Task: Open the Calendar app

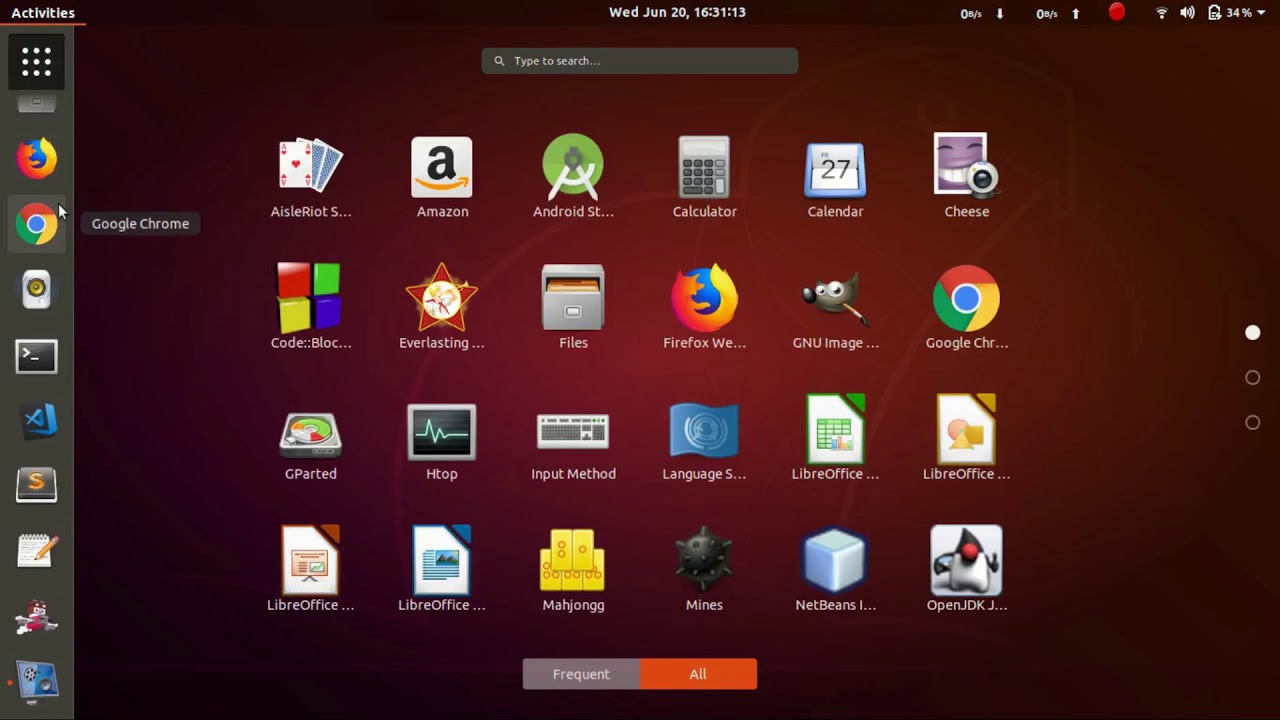Action: tap(835, 177)
